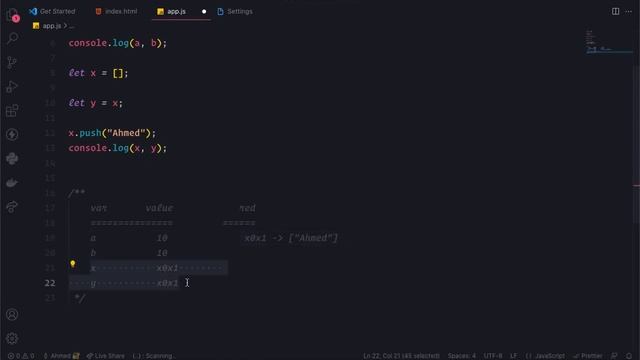Open the Docker whale icon
The height and width of the screenshot is (360, 640).
12,182
